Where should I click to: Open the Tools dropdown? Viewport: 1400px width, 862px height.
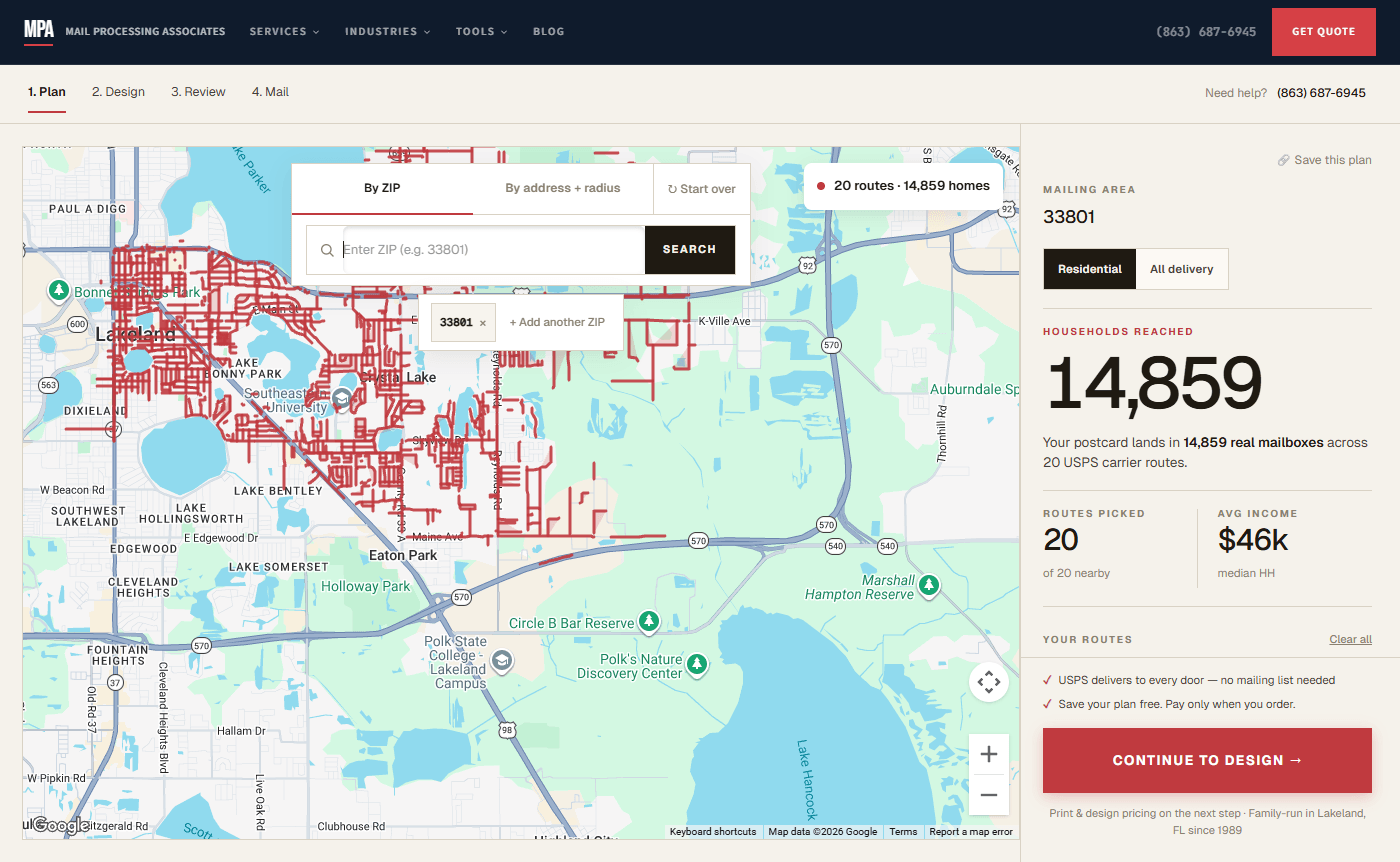(481, 31)
